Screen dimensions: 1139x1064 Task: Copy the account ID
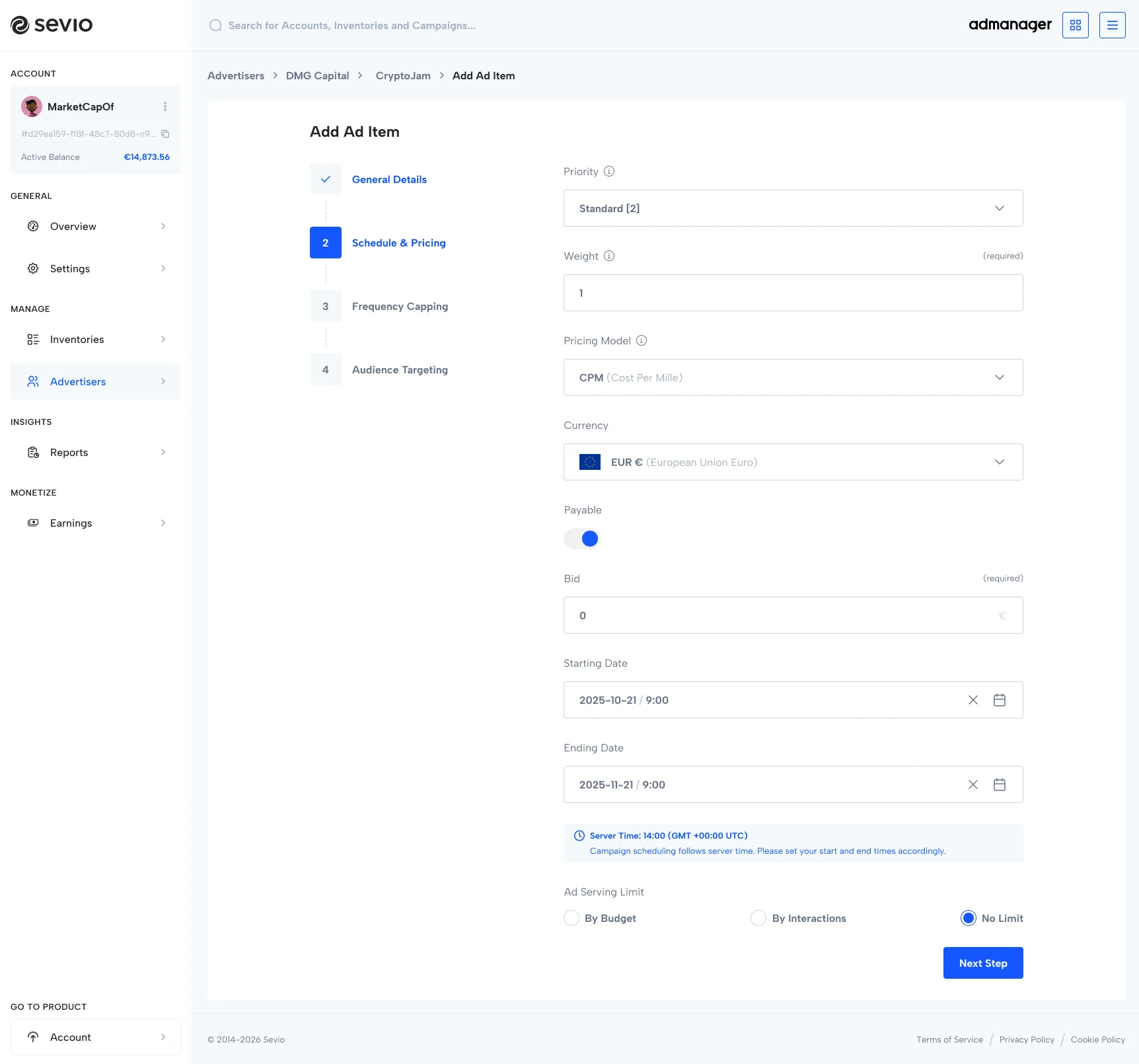click(x=165, y=133)
